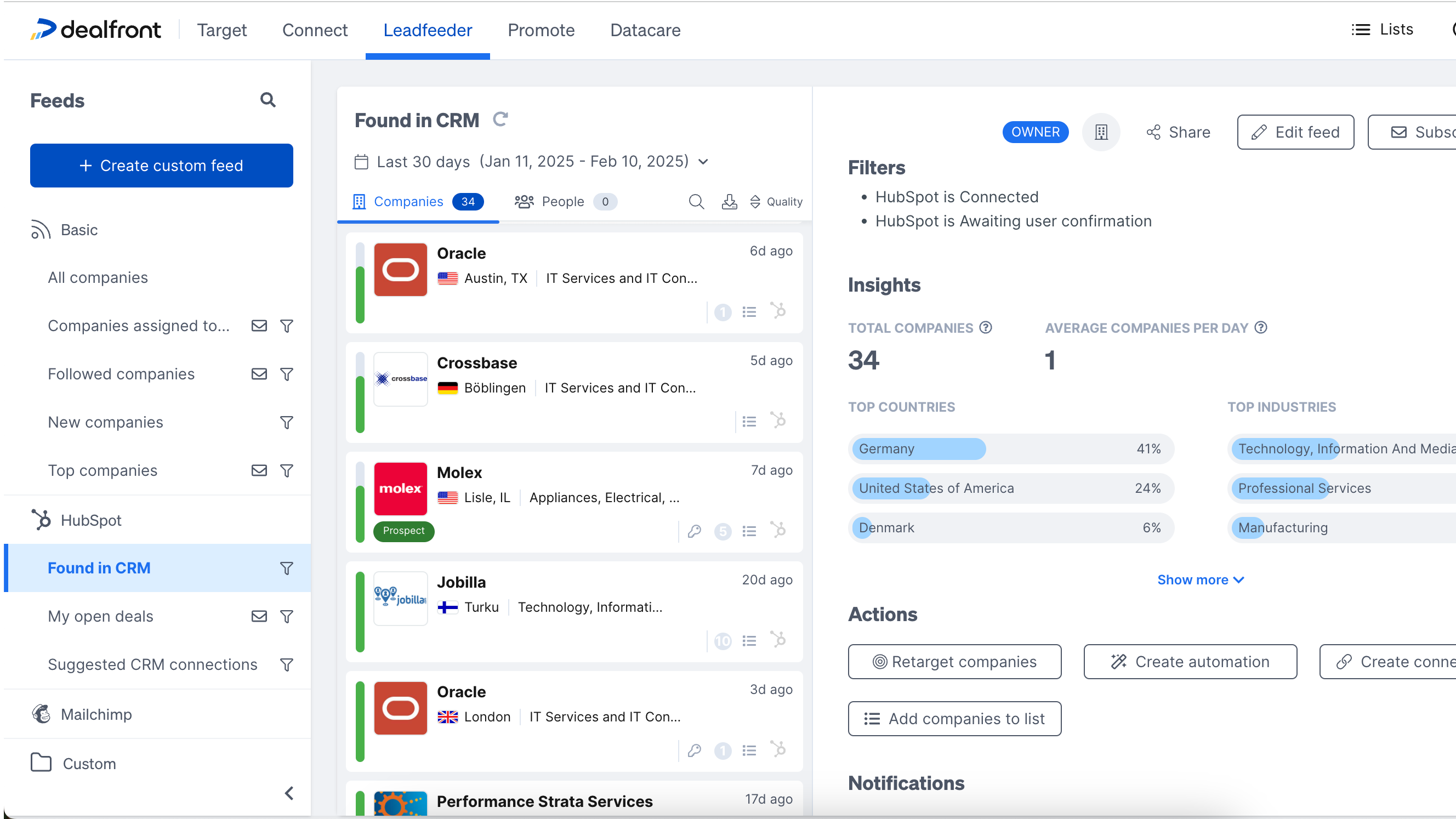Open the export companies download icon

(729, 201)
